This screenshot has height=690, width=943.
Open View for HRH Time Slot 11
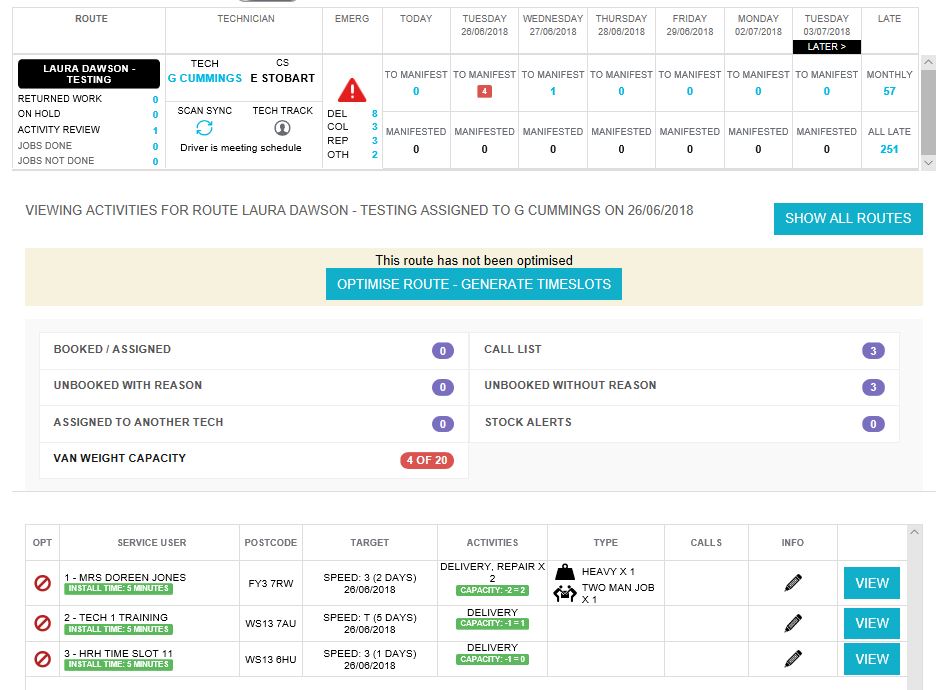(x=871, y=659)
